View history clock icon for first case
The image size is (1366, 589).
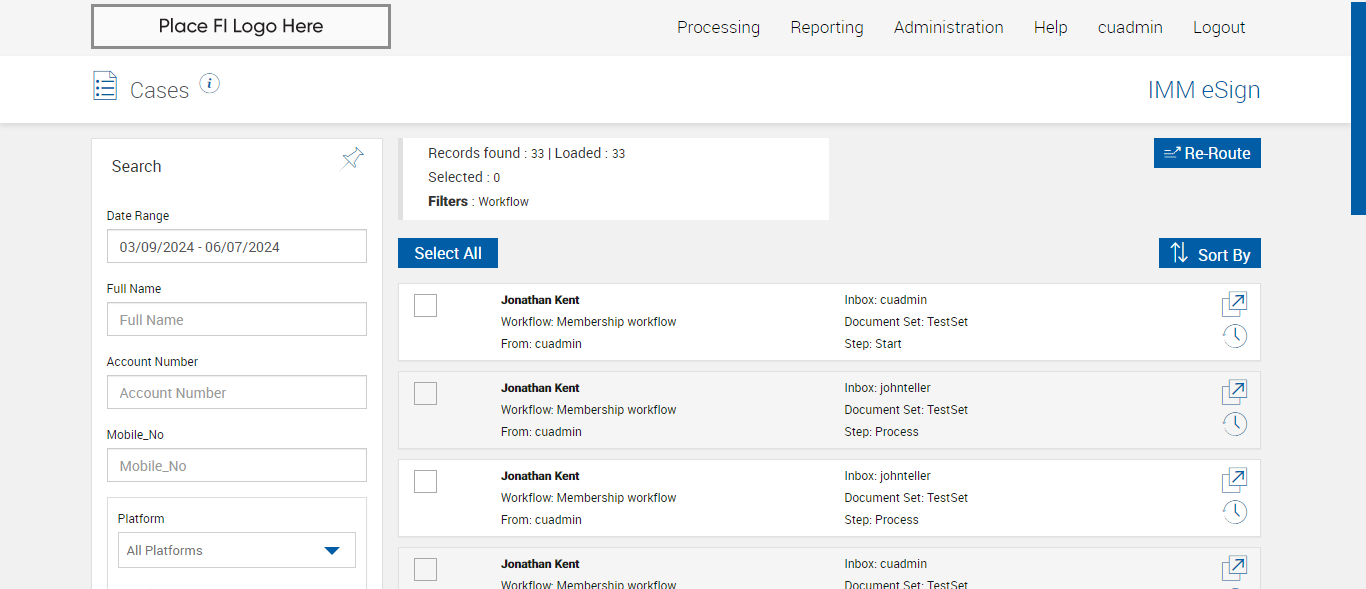(1234, 336)
